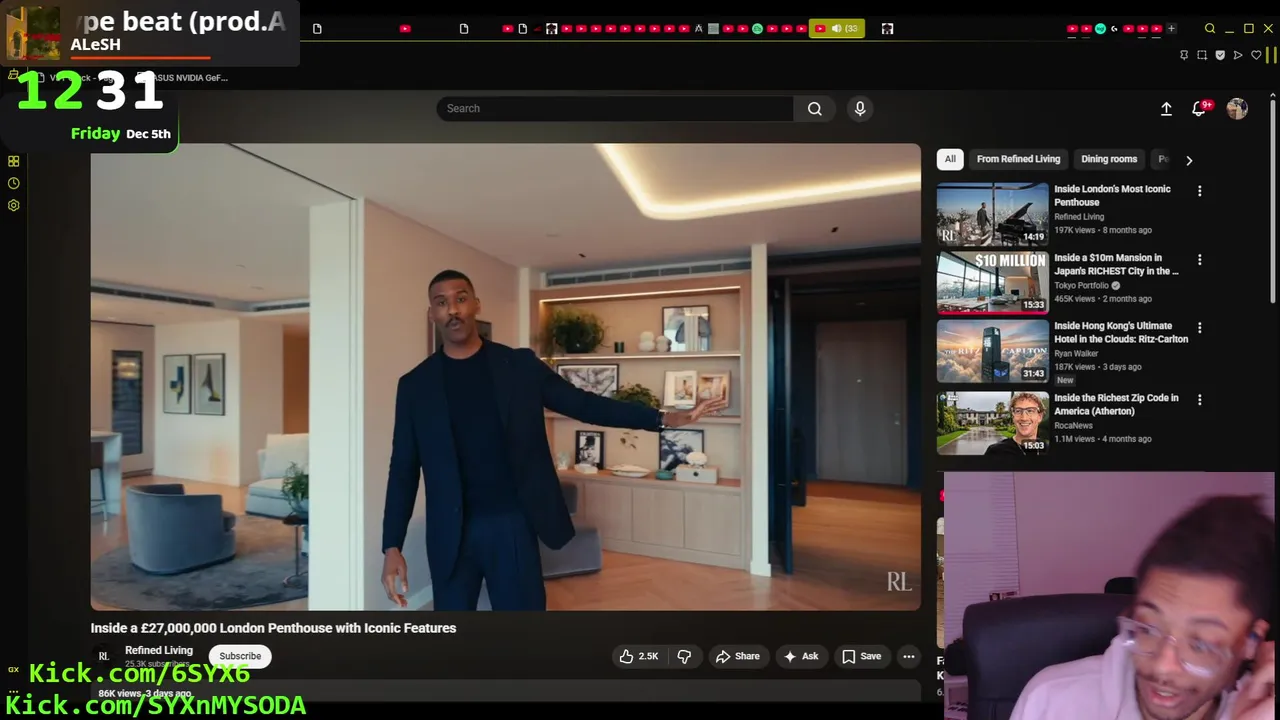The height and width of the screenshot is (720, 1280).
Task: Open Inside the Richest Zip Code title
Action: 1116,404
